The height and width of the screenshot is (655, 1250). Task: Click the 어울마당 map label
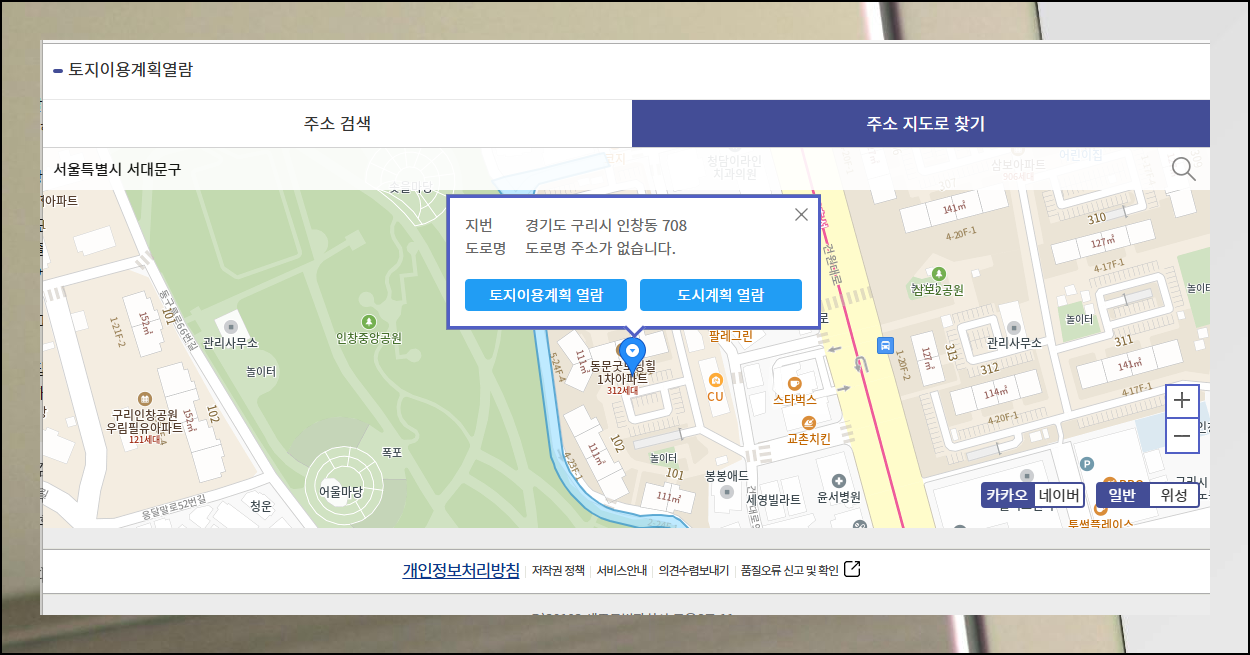click(340, 491)
